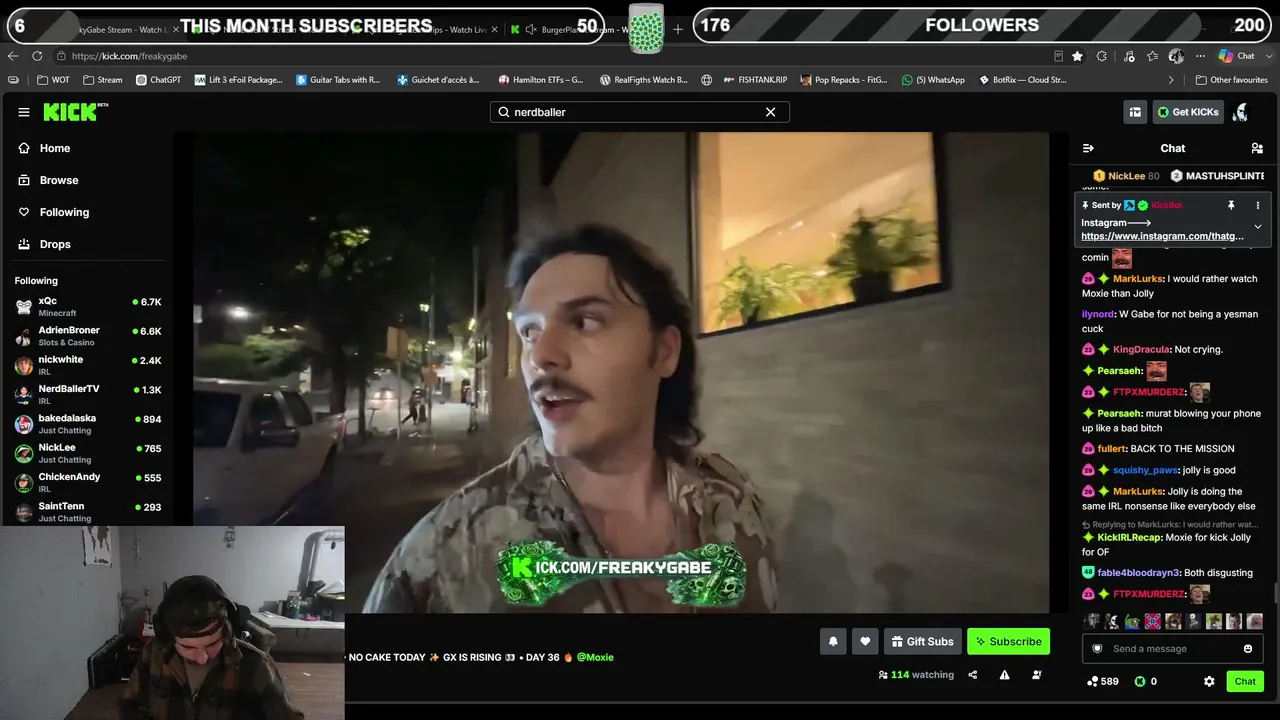
Task: Click the notification bell button
Action: click(833, 641)
